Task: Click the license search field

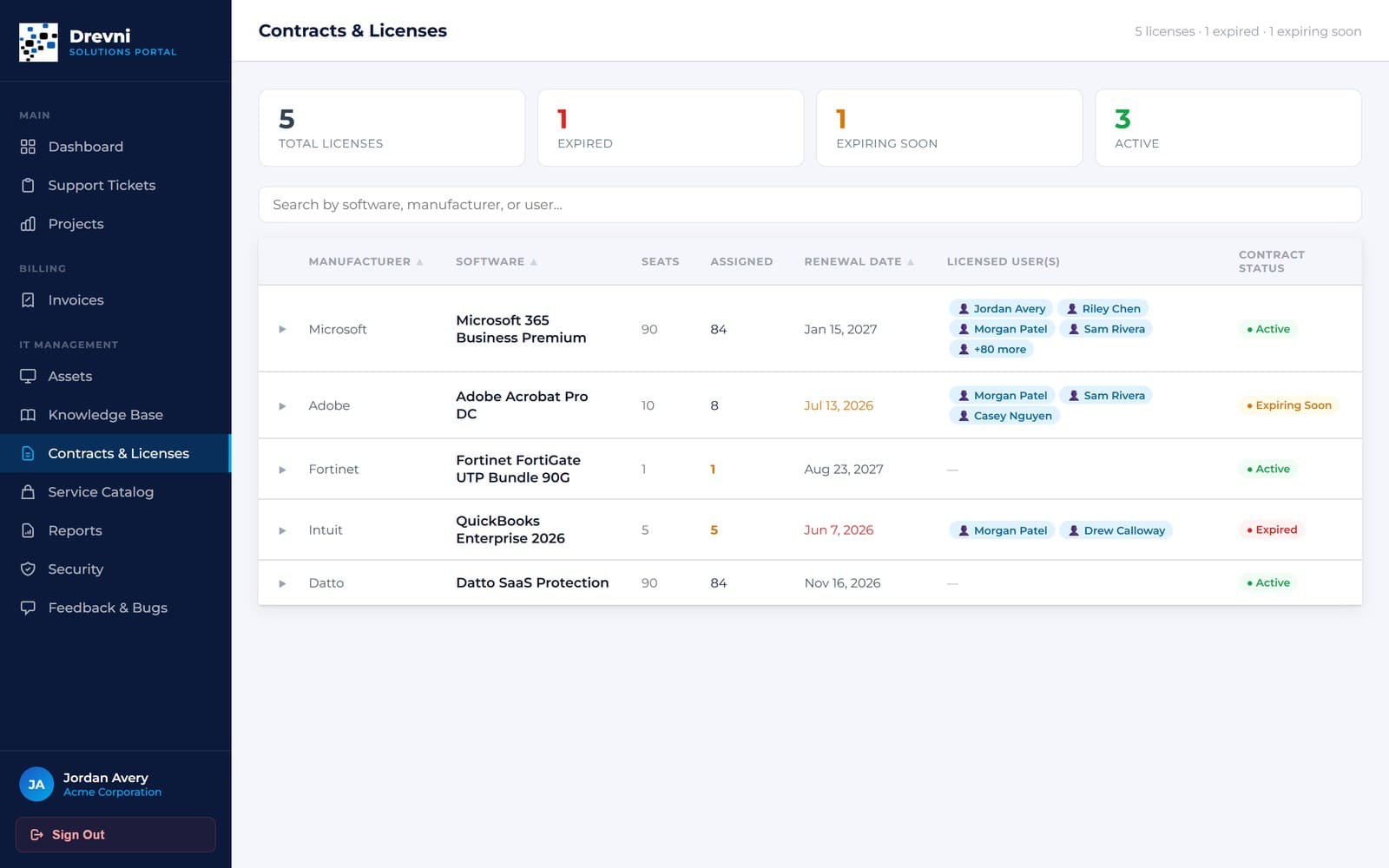Action: (x=809, y=205)
